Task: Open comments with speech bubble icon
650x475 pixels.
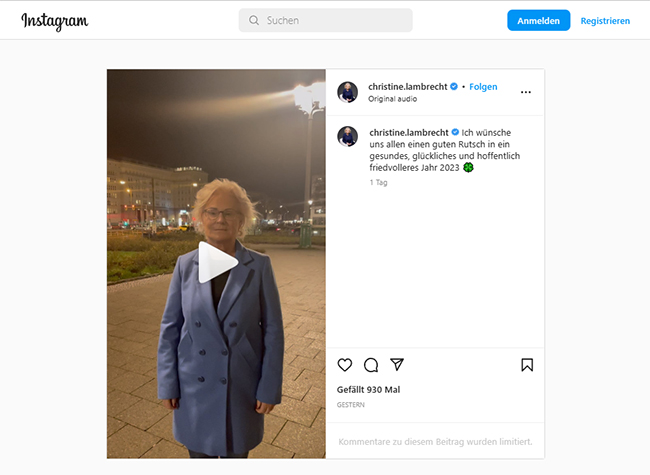Action: click(x=371, y=365)
